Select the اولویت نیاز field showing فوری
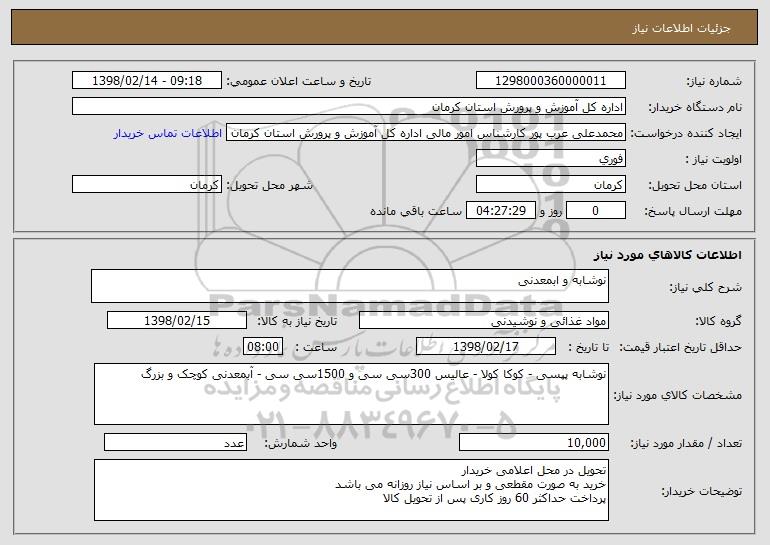The image size is (770, 545). click(x=550, y=159)
